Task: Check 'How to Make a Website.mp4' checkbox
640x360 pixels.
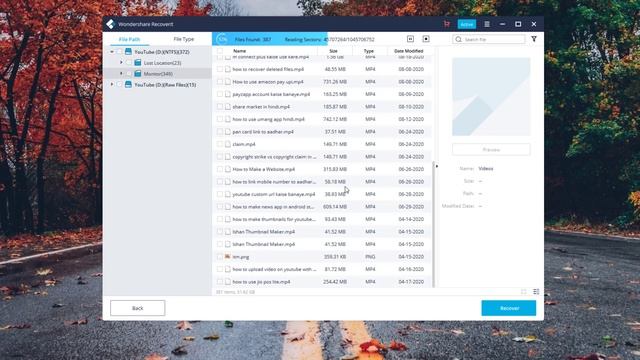Action: click(x=220, y=169)
